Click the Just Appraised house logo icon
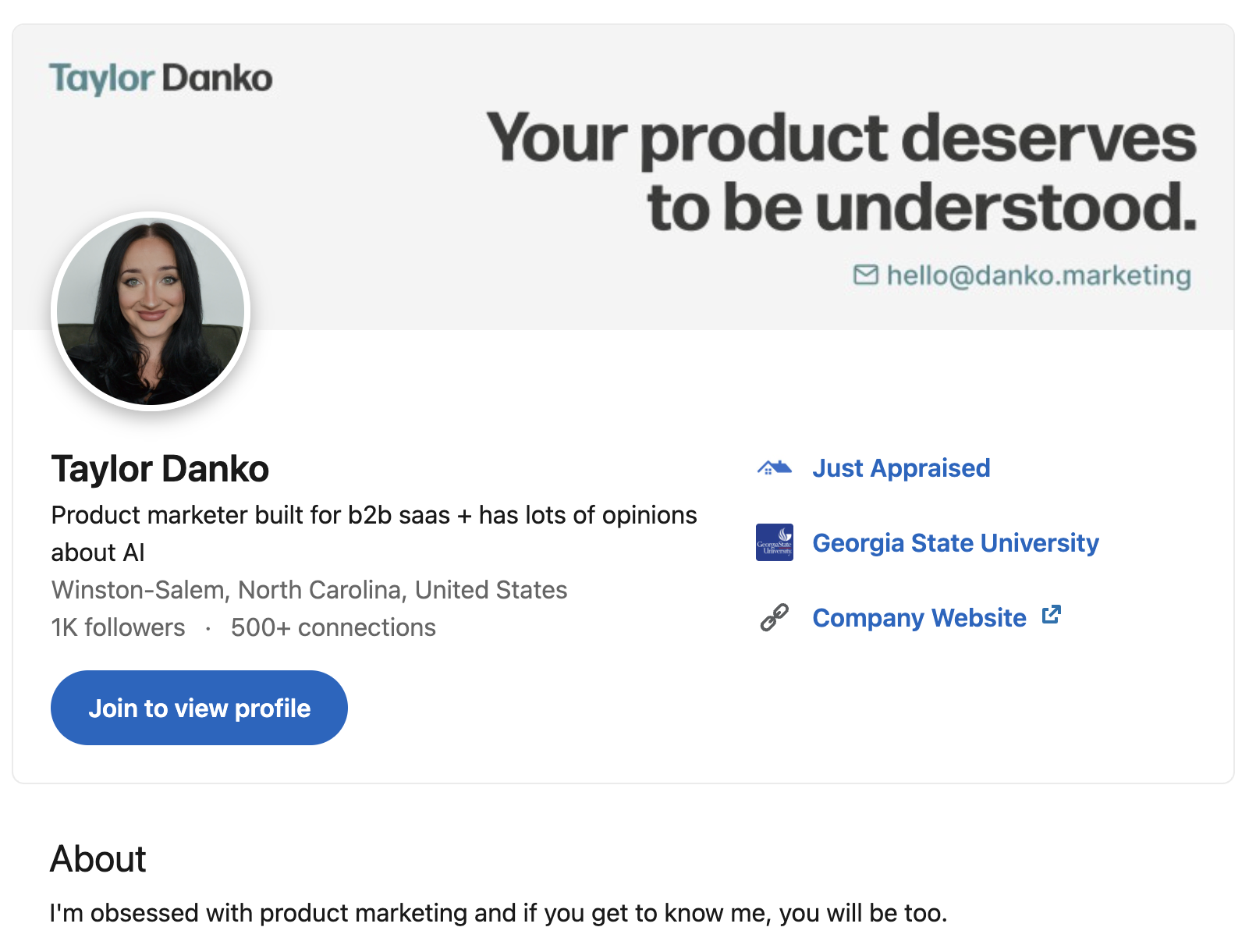 tap(774, 468)
